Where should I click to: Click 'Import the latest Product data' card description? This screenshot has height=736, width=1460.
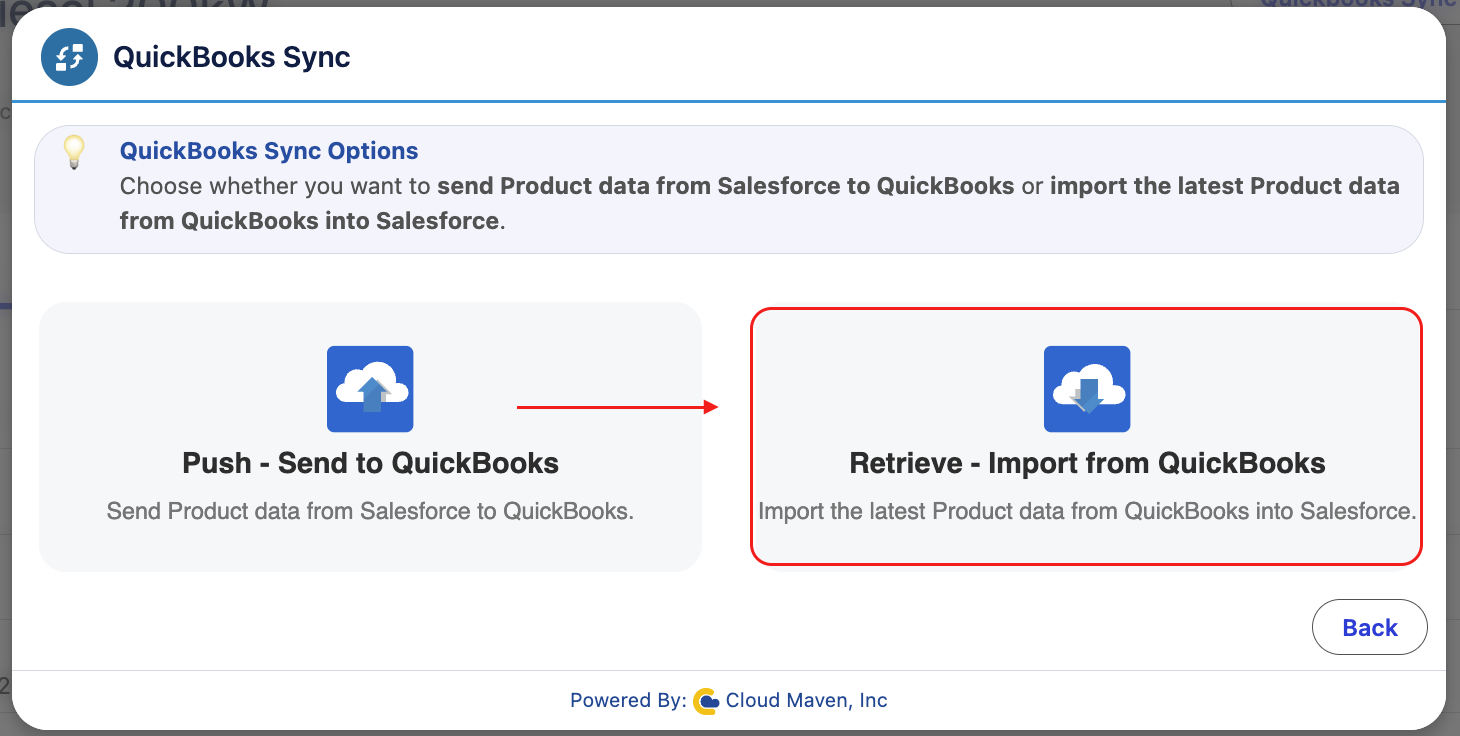tap(1087, 511)
